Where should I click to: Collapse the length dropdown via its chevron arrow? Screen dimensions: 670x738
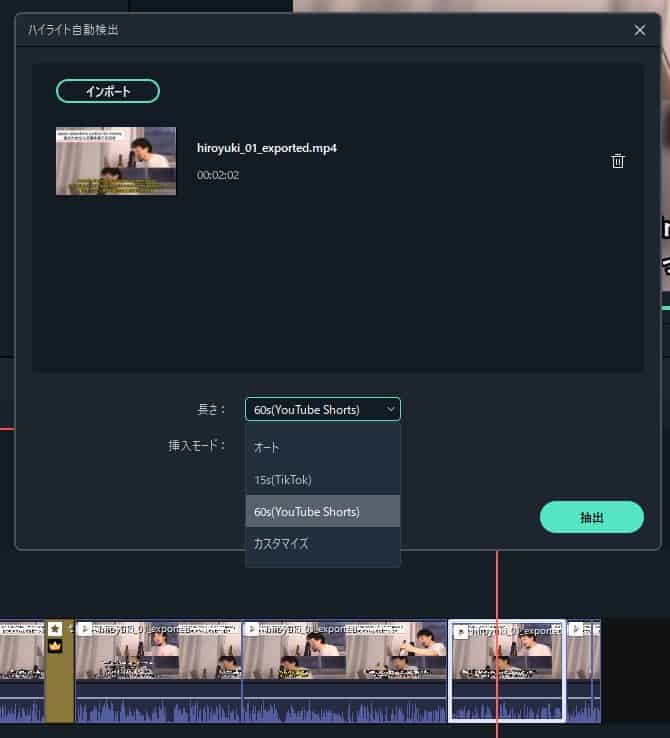tap(387, 409)
